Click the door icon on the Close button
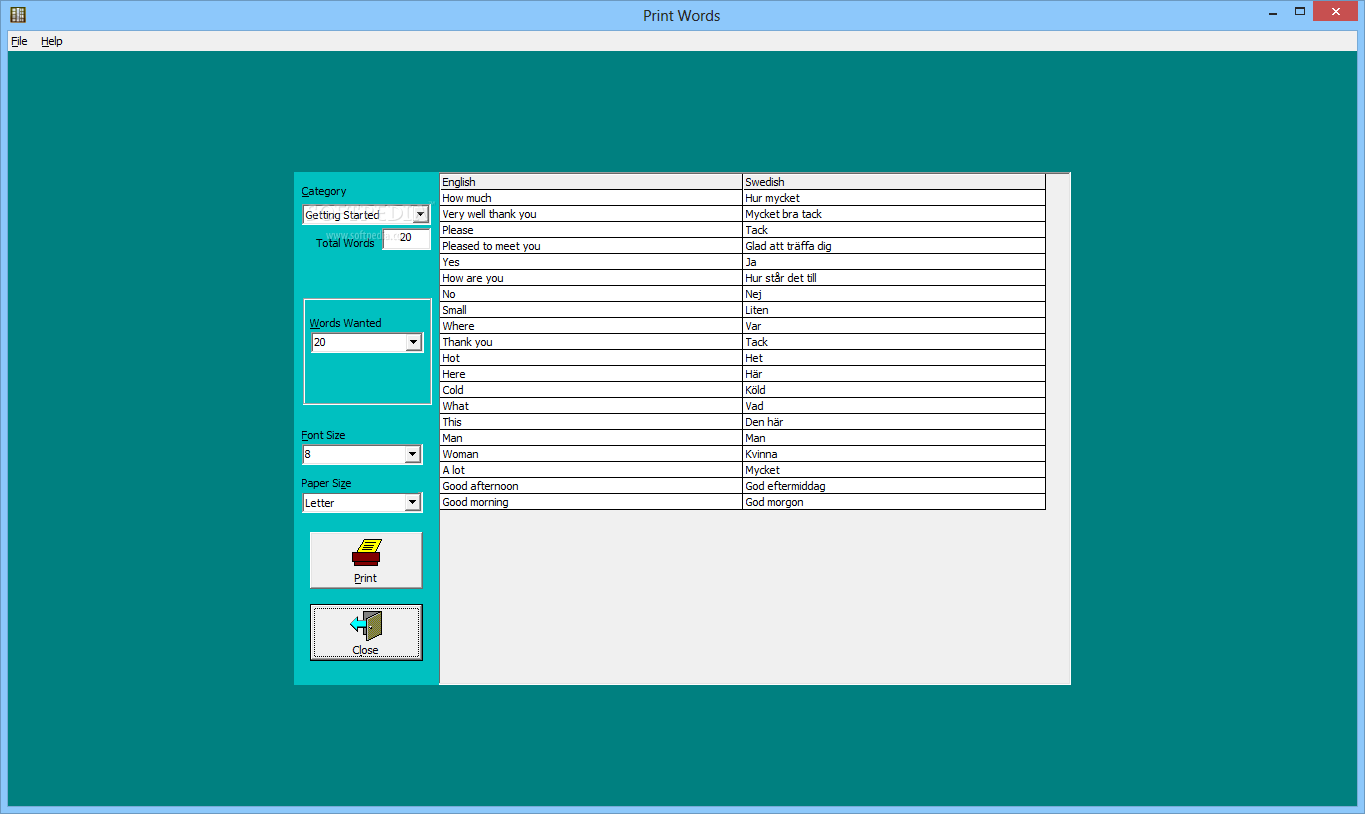Viewport: 1365px width, 814px height. tap(366, 626)
